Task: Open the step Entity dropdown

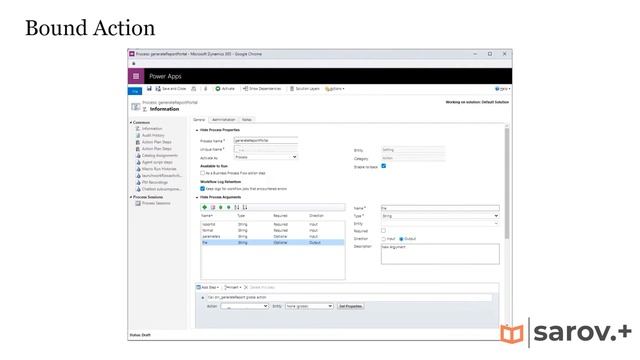Action: pos(309,306)
